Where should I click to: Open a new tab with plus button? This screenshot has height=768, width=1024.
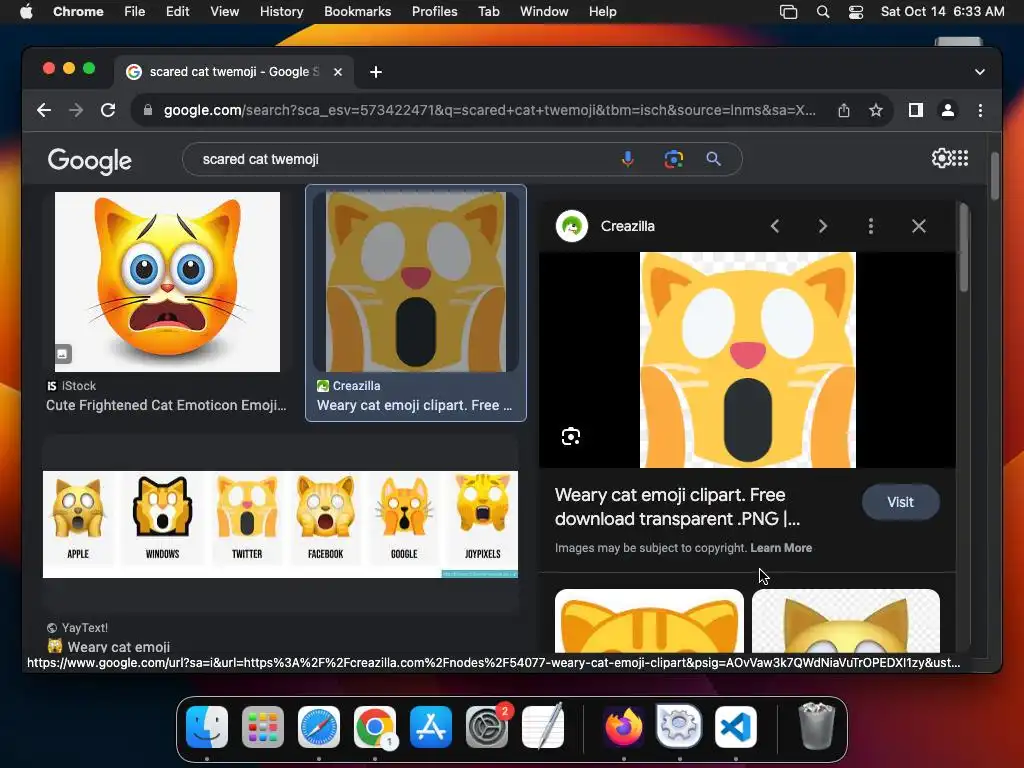376,72
